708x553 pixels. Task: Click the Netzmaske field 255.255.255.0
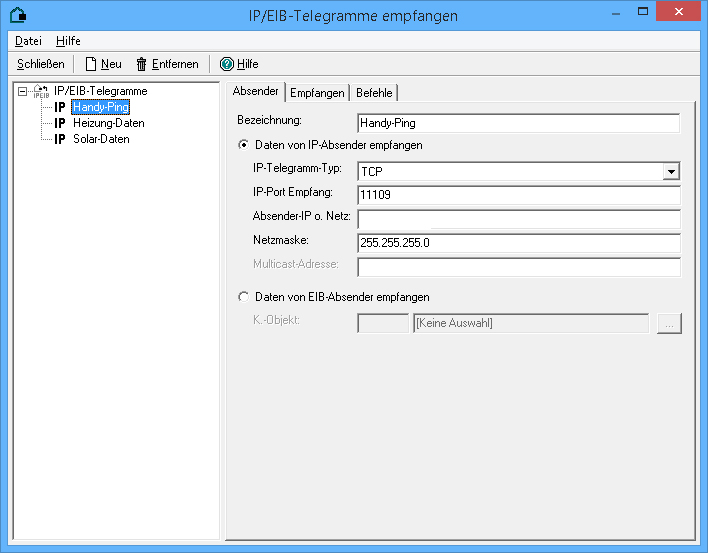[x=518, y=243]
